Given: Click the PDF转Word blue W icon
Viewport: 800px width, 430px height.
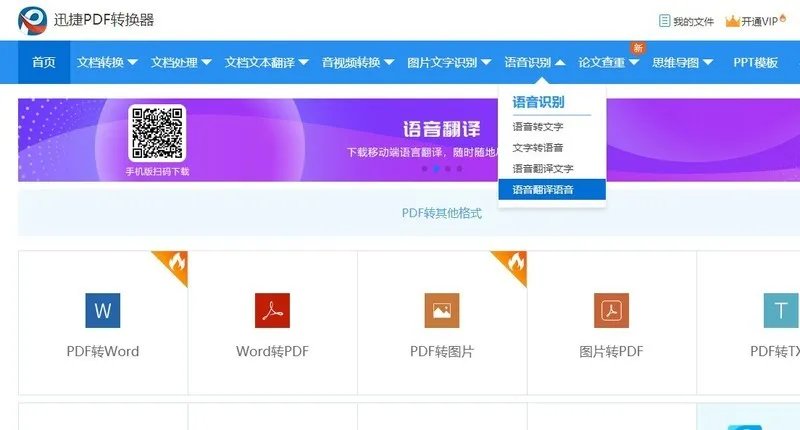Looking at the screenshot, I should (103, 310).
